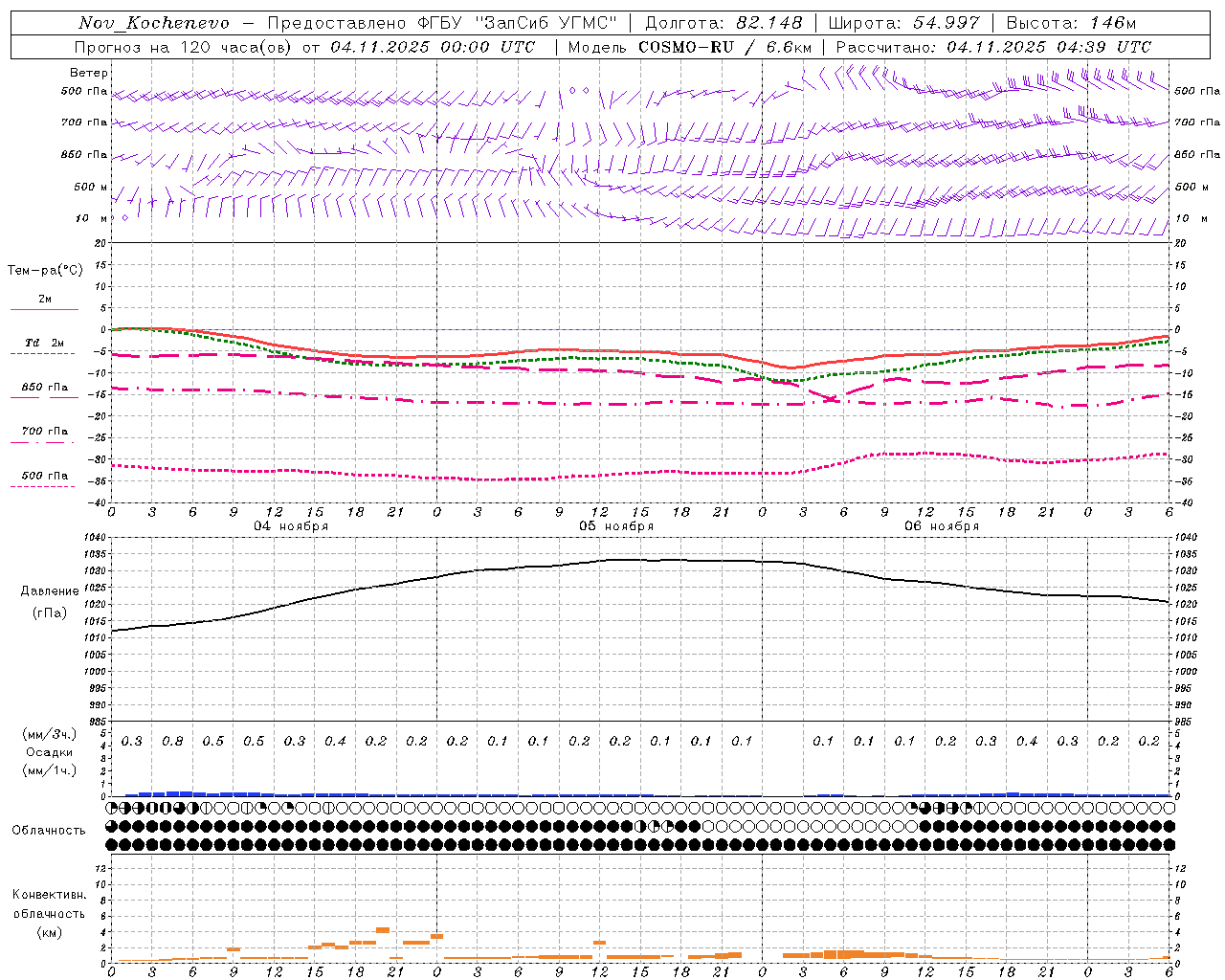Click the (гПа) unit label under Давление

50,612
